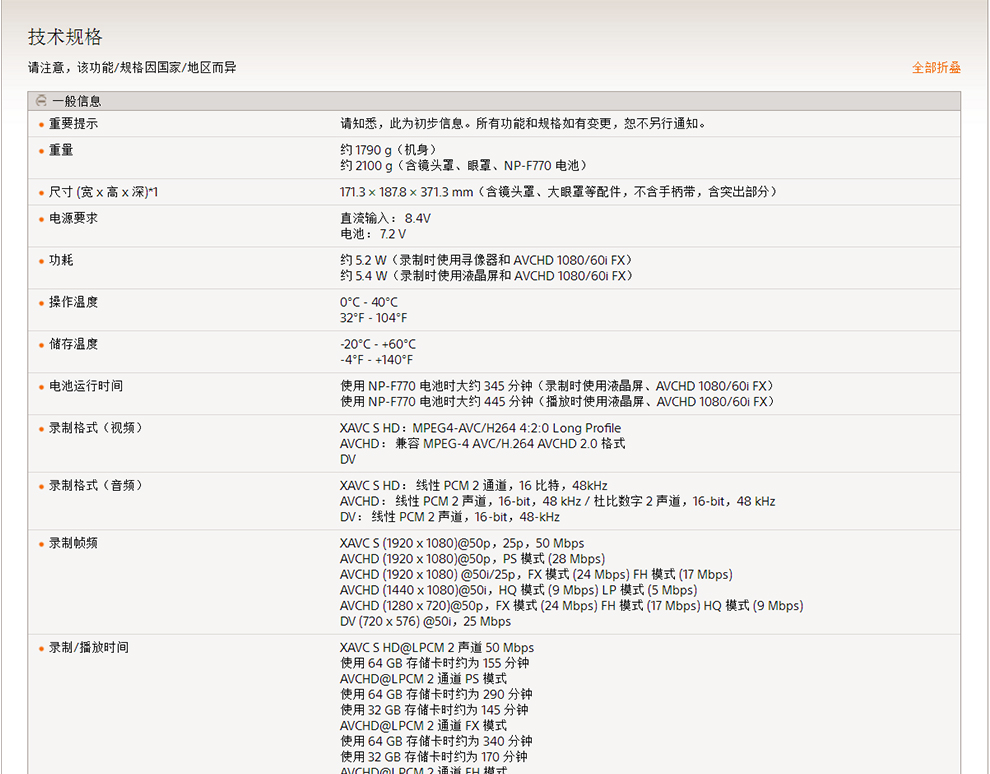This screenshot has height=774, width=990.
Task: Click the 约 2100 g weight value line
Action: coord(464,165)
